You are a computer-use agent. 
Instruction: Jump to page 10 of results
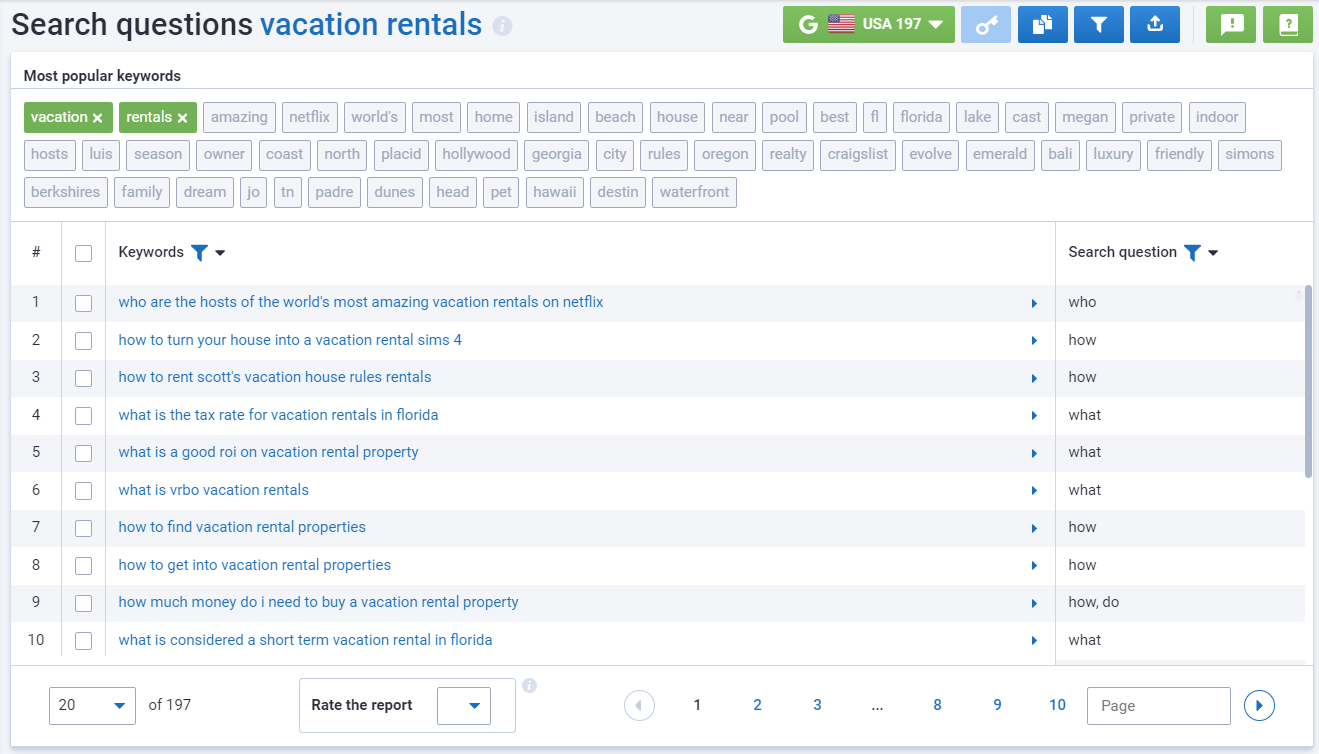point(1057,705)
